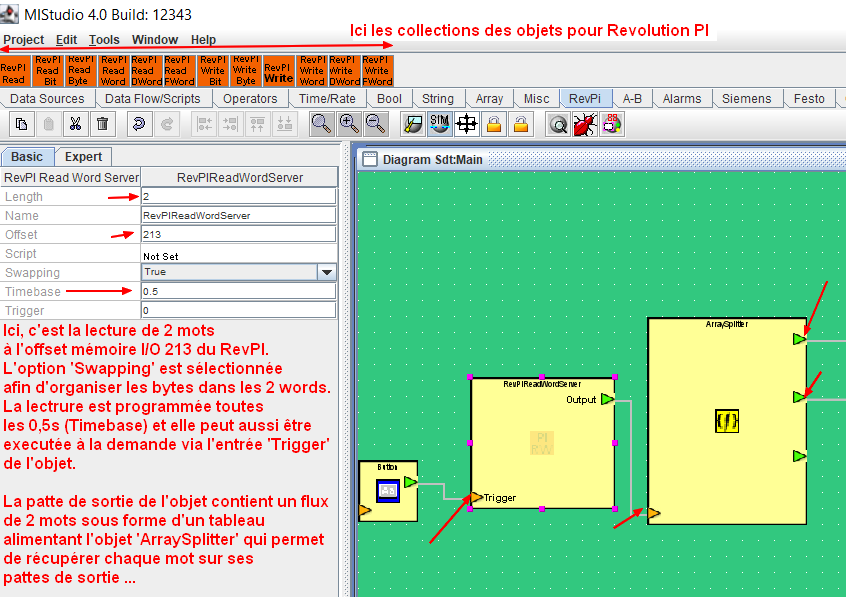Click the Redo arrow icon

[x=166, y=125]
